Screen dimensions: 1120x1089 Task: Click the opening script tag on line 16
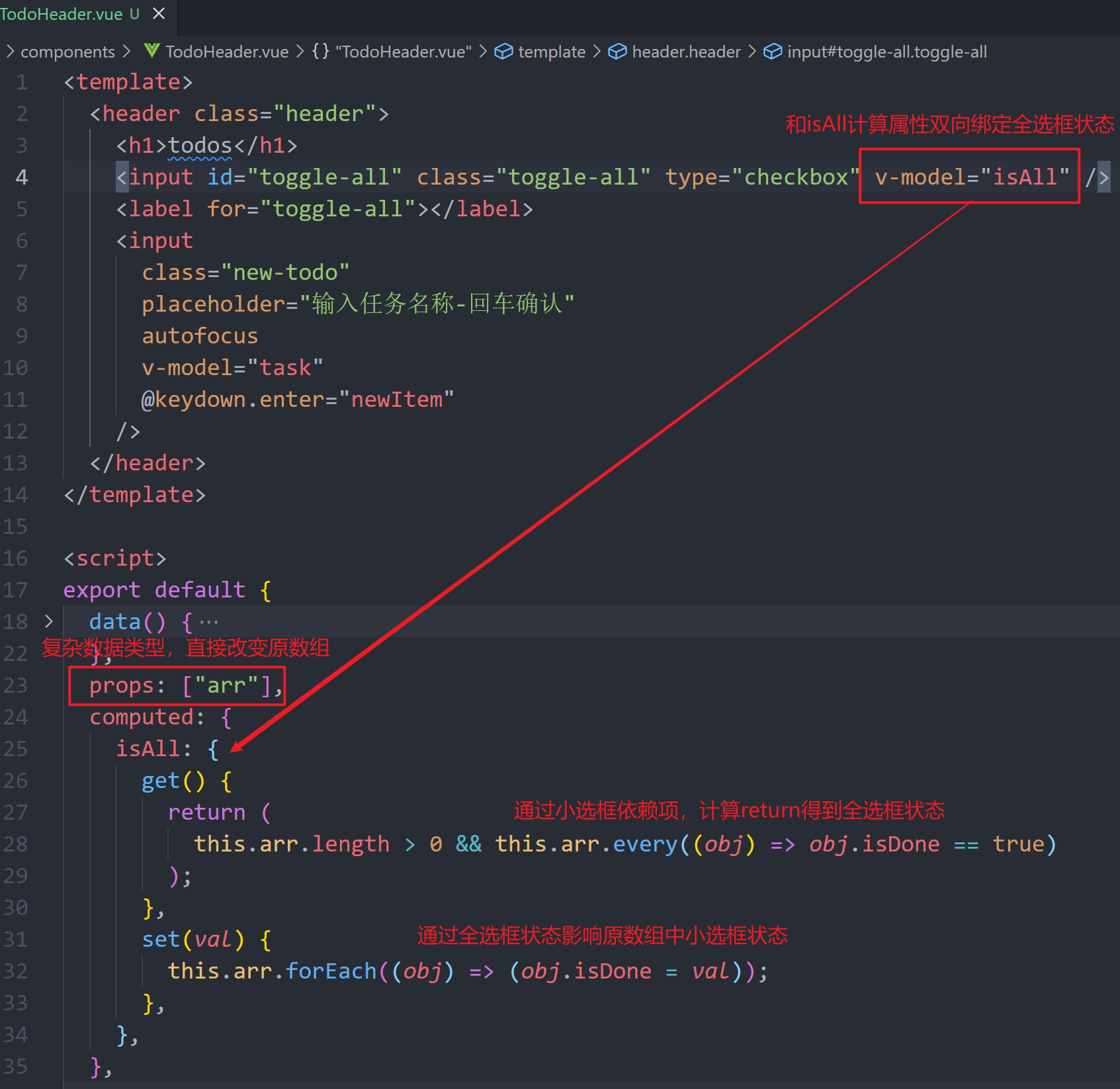coord(114,558)
